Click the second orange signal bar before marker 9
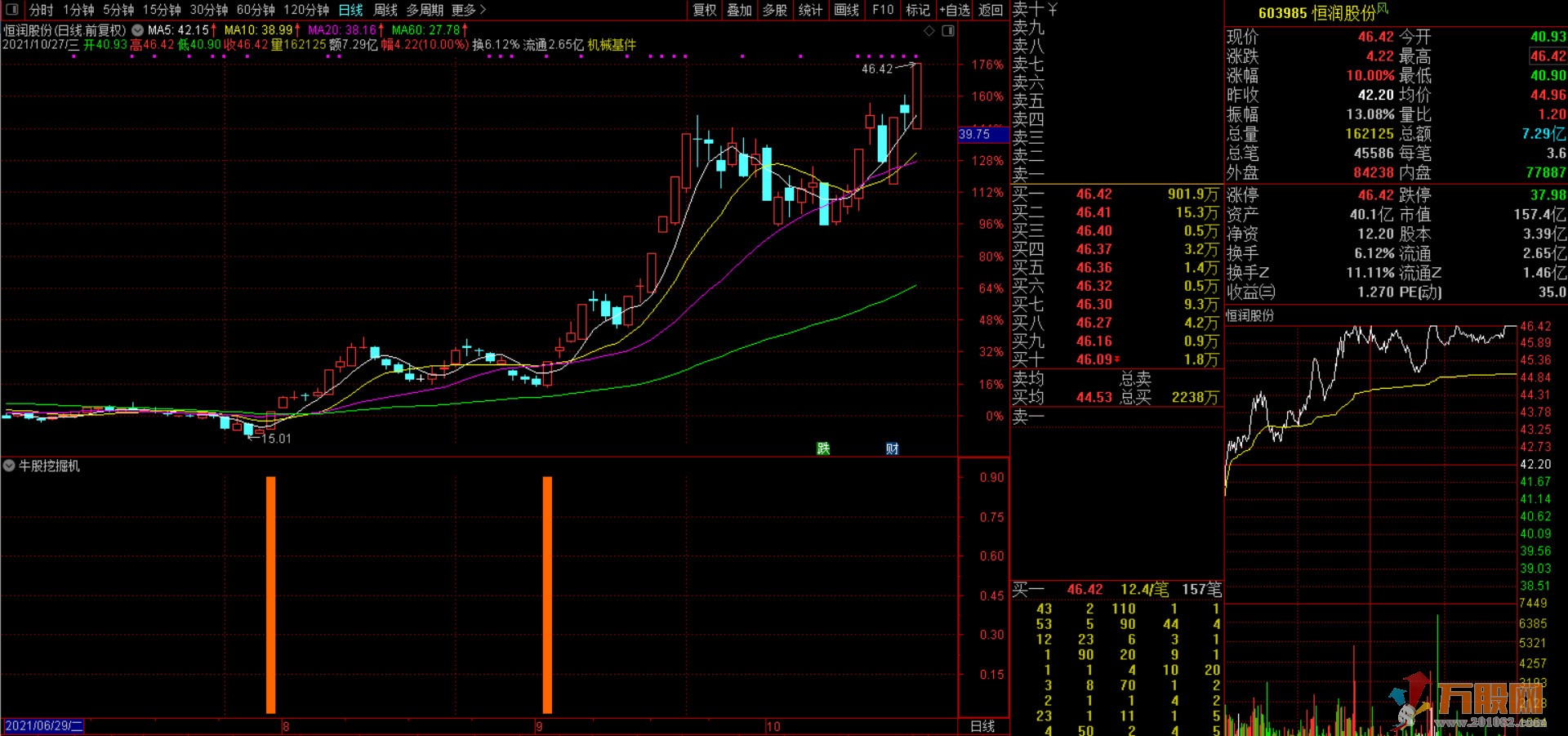 point(547,595)
